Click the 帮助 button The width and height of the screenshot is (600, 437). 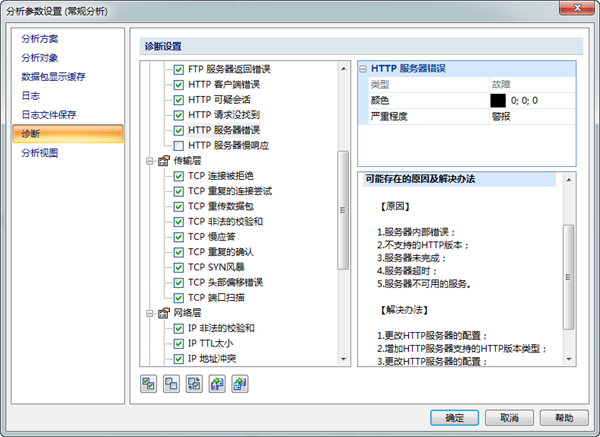pos(564,418)
